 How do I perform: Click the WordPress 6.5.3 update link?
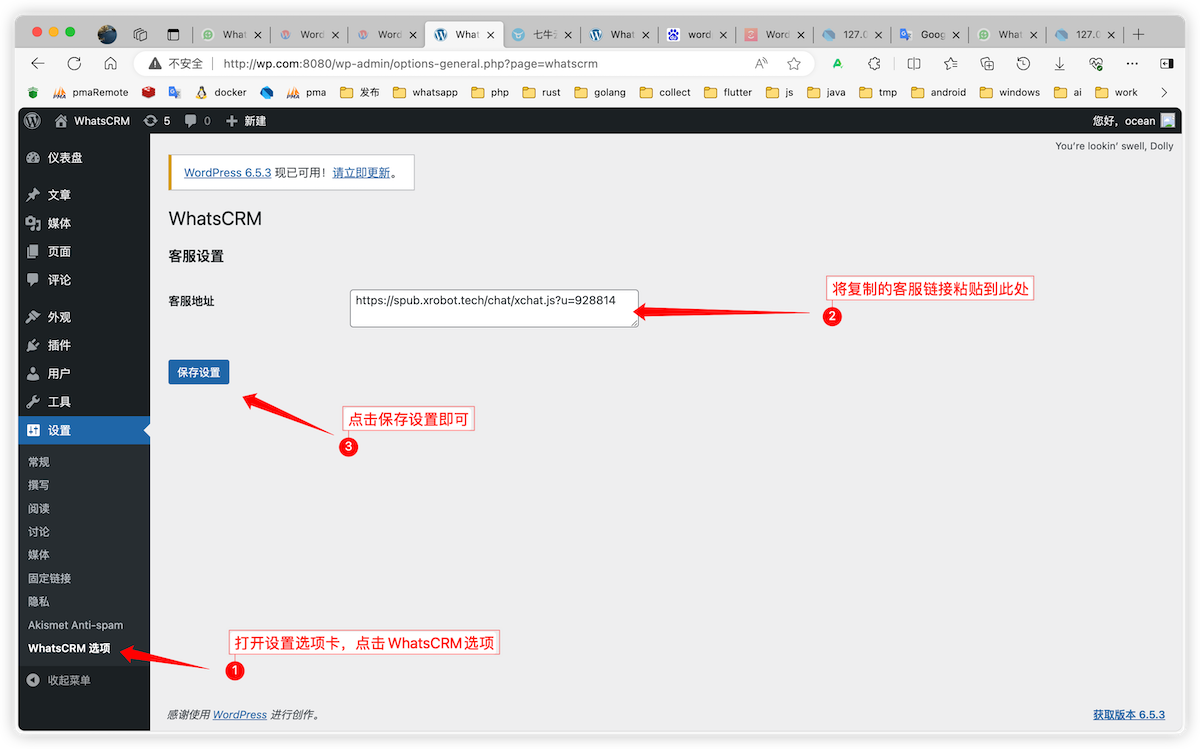click(x=228, y=172)
